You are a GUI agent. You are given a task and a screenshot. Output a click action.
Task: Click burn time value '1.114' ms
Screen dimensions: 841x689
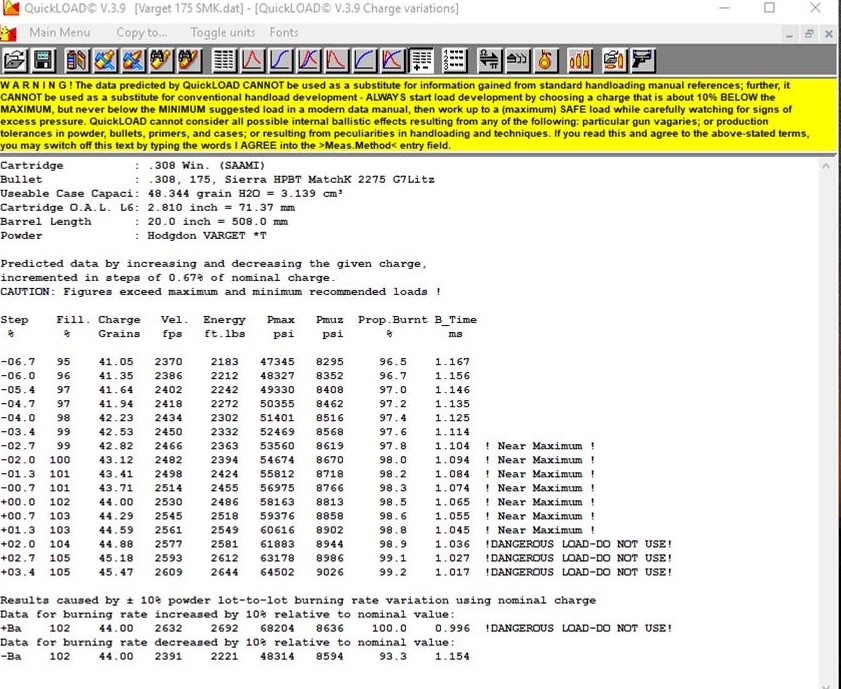pos(452,432)
